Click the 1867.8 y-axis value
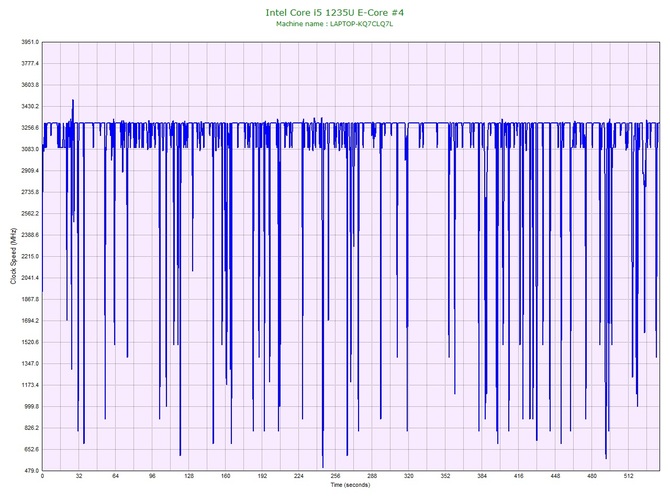670x502 pixels. click(29, 299)
